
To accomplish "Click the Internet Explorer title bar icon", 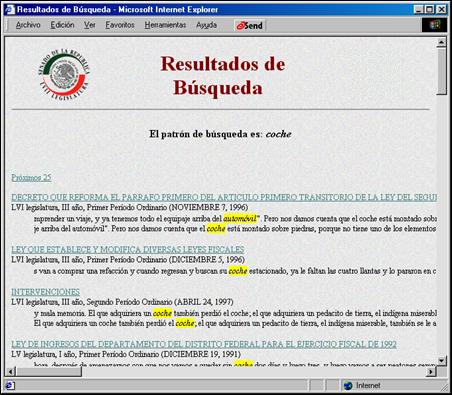I will (10, 9).
